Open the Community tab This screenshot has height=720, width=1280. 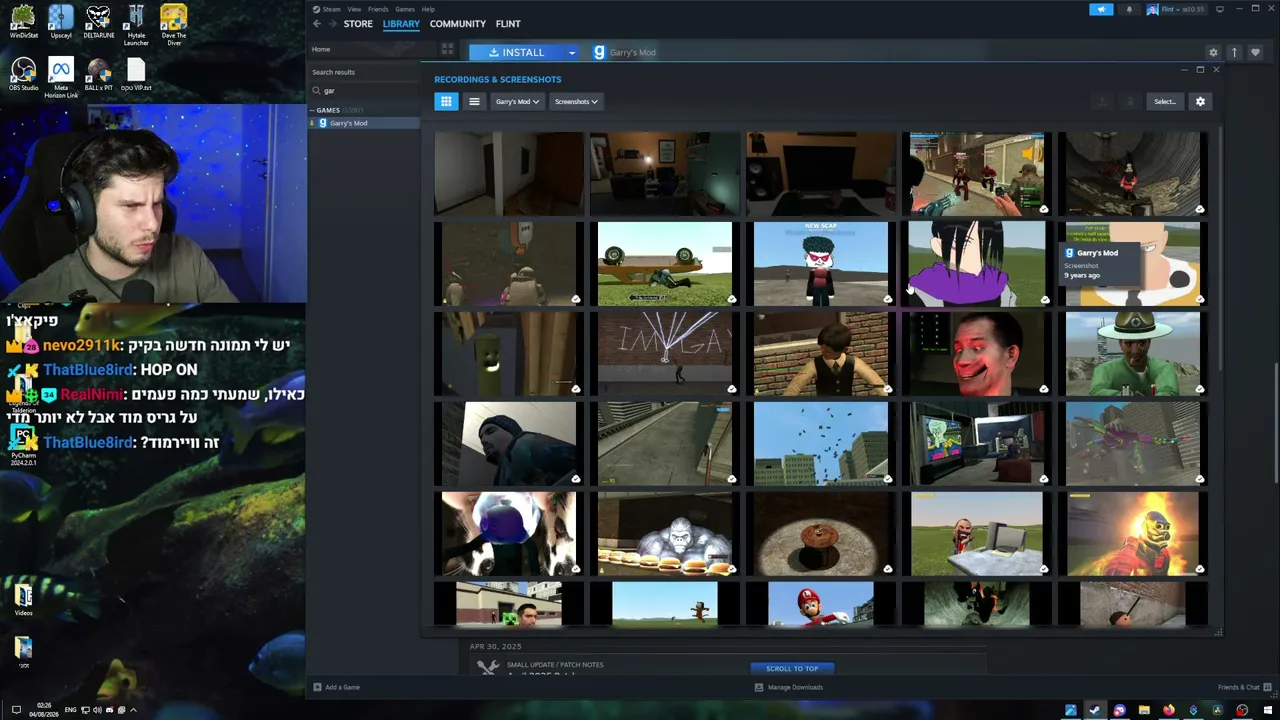tap(457, 24)
